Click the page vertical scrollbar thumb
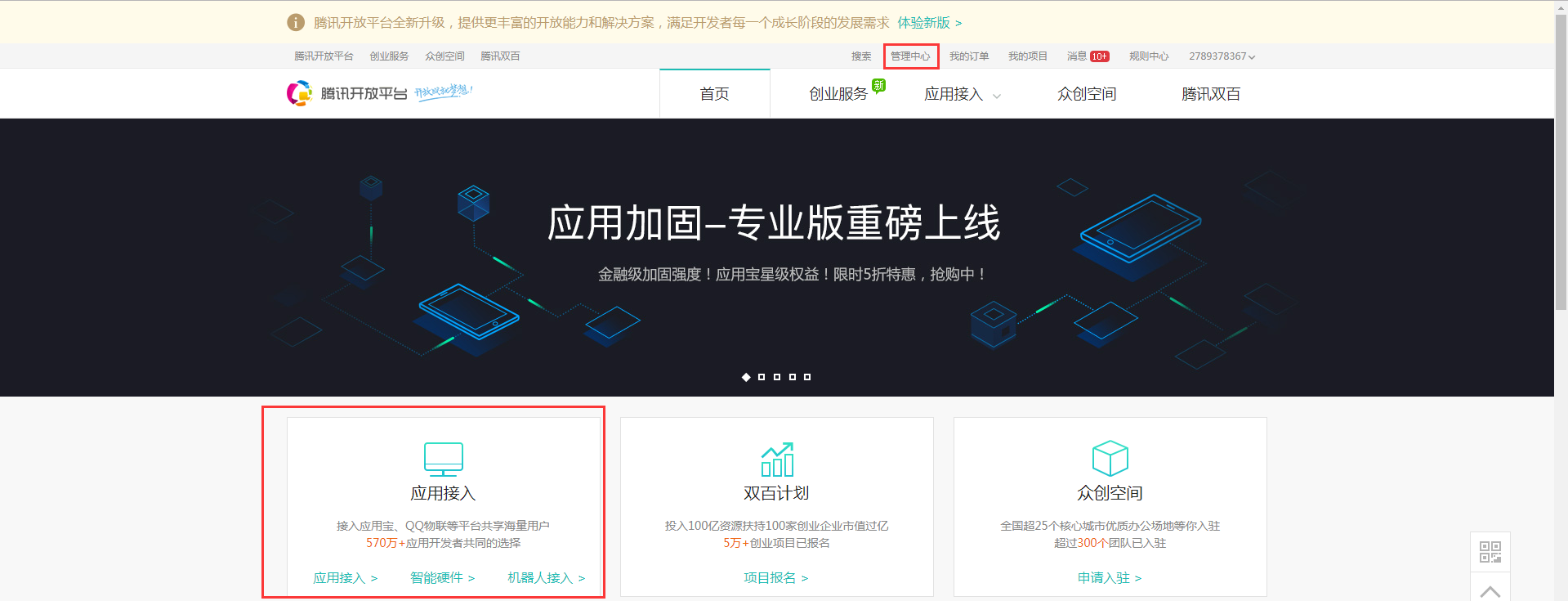1568x601 pixels. coord(1561,164)
